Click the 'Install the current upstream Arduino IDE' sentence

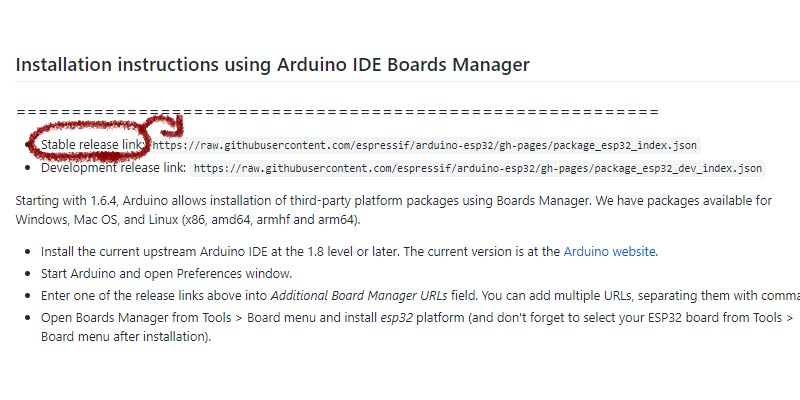(x=349, y=252)
